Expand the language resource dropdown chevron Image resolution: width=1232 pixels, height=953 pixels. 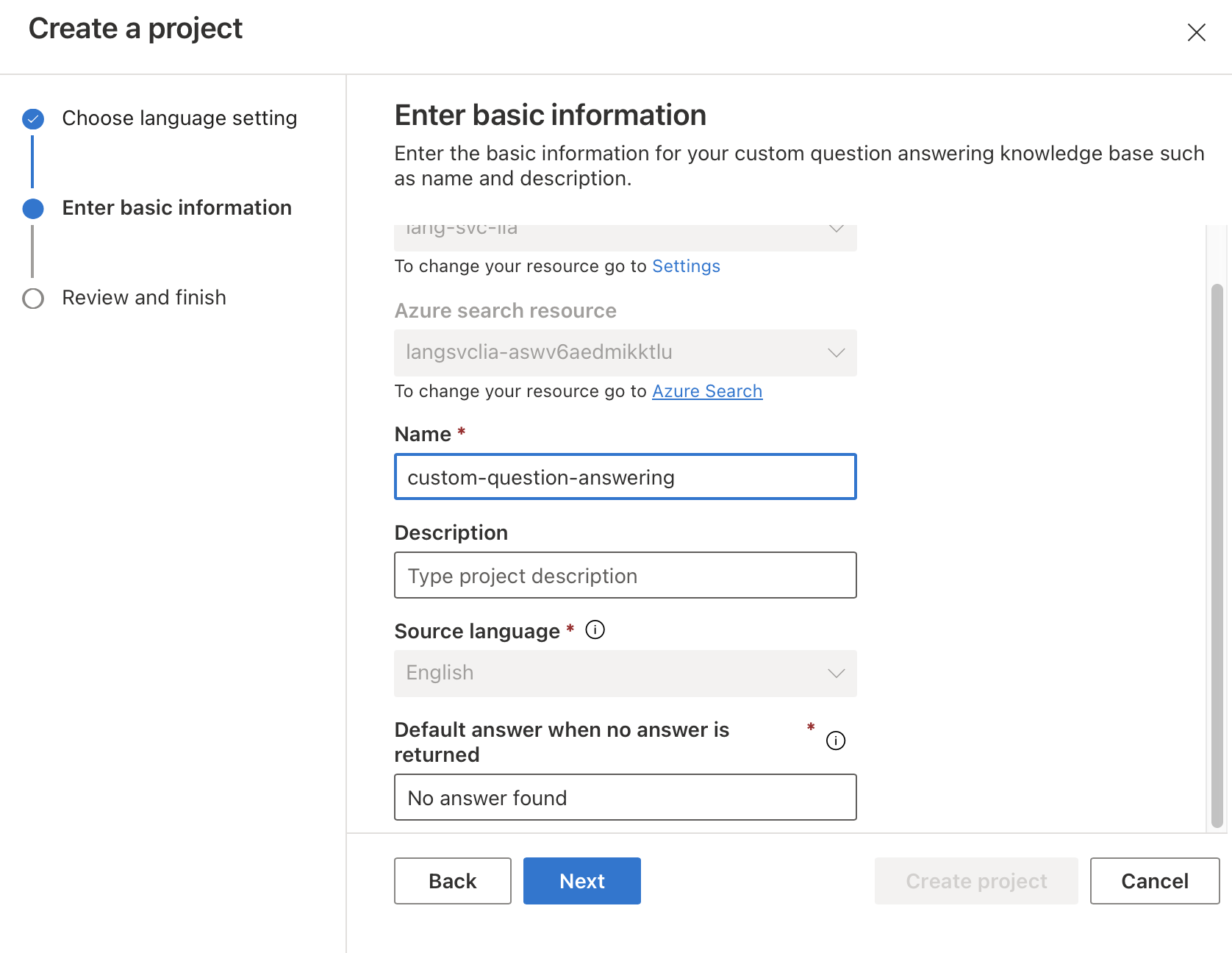[836, 230]
